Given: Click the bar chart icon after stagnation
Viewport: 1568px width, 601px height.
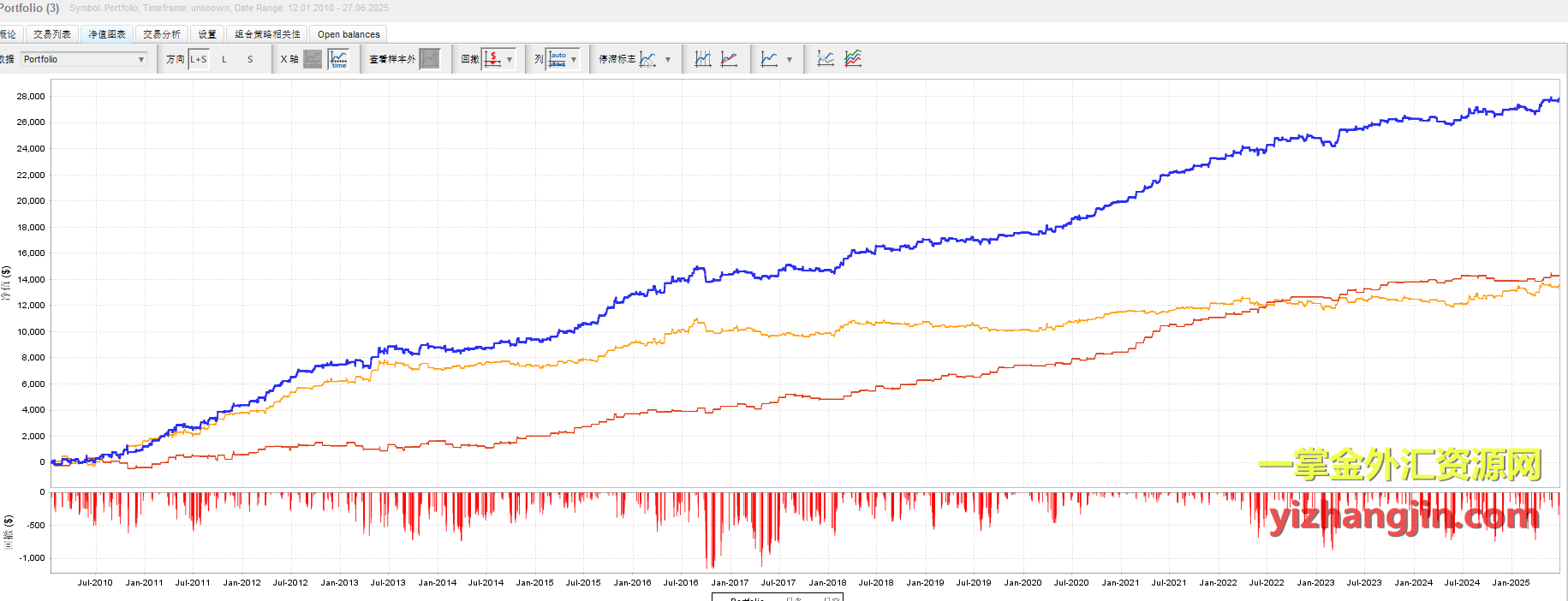Looking at the screenshot, I should [x=703, y=59].
